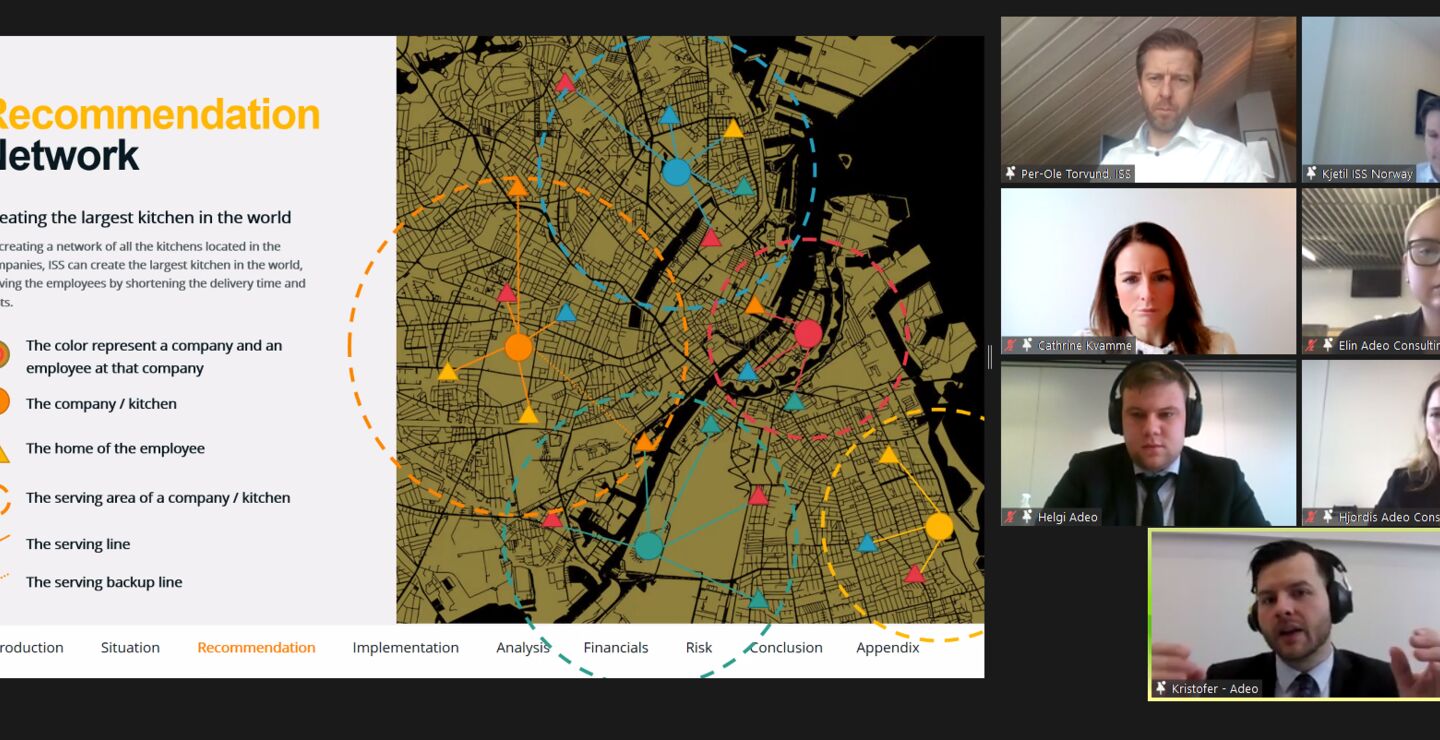The height and width of the screenshot is (740, 1440).
Task: Select the Financials tab on the slide
Action: 615,648
